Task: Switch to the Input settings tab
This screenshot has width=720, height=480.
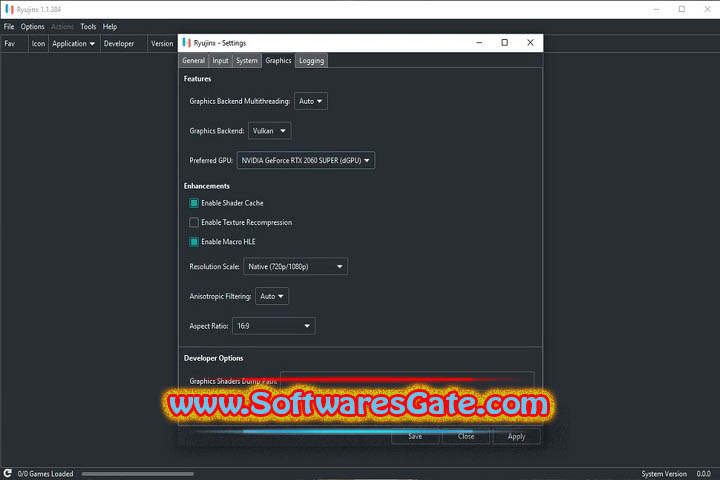Action: point(220,61)
